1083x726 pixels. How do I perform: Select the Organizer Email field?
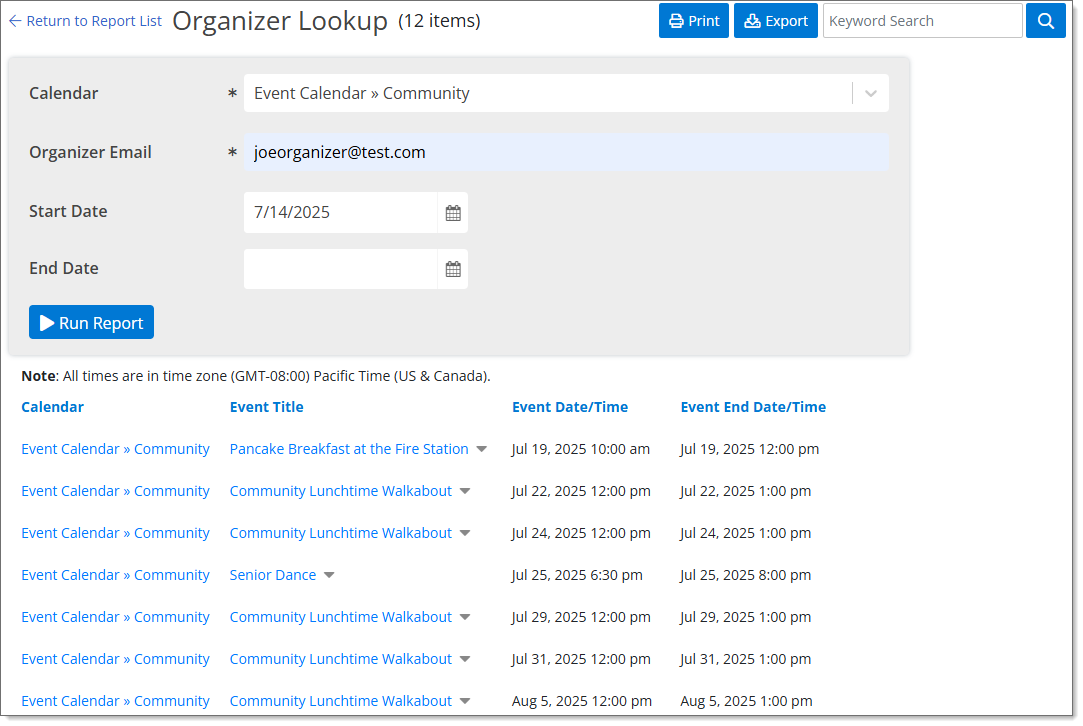click(x=566, y=151)
